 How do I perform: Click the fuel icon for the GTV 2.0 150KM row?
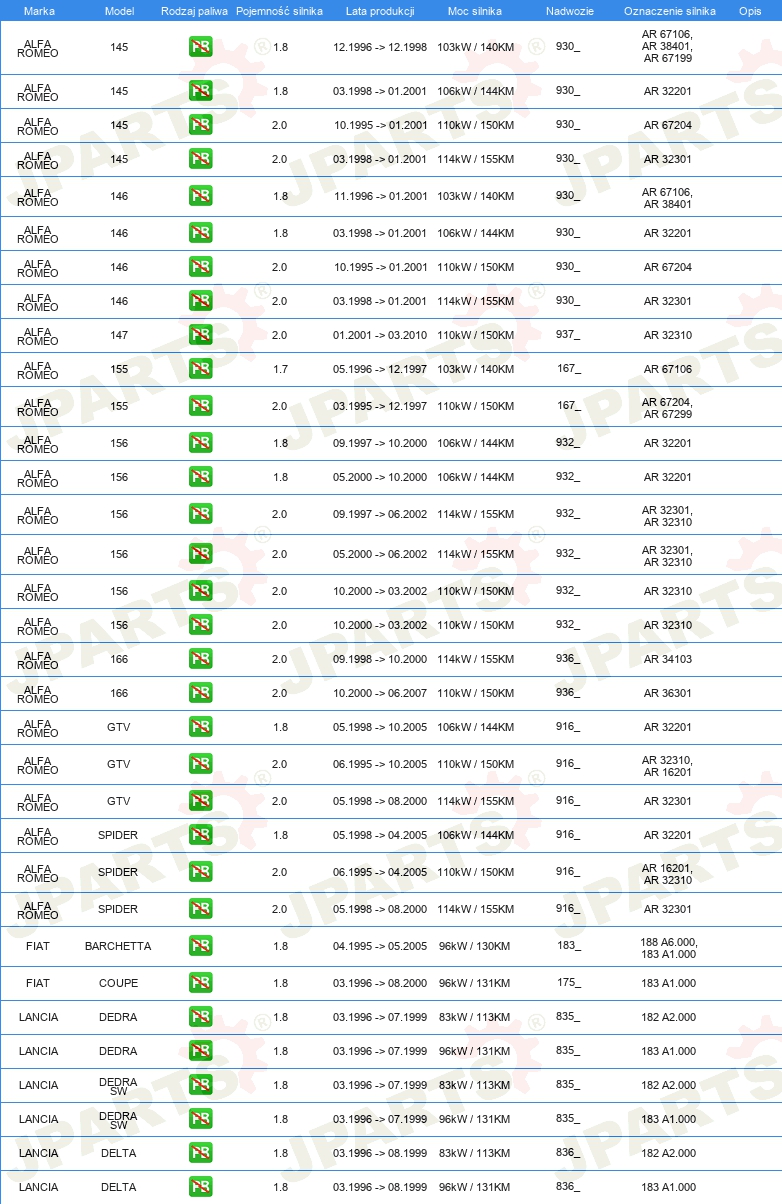[x=201, y=764]
